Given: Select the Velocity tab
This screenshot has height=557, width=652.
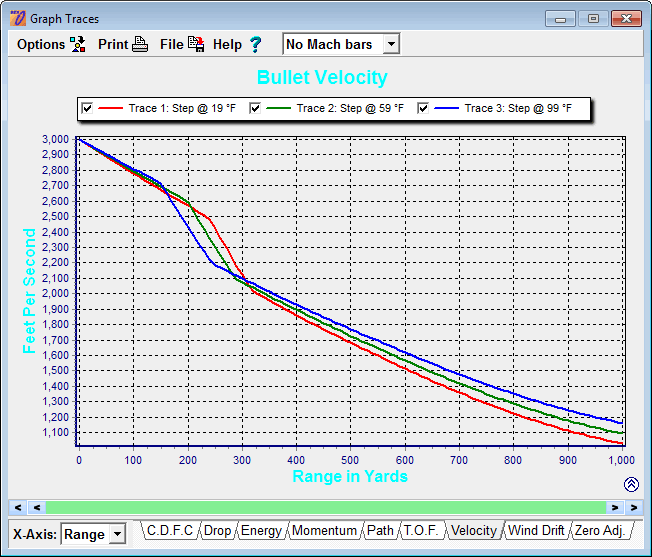Looking at the screenshot, I should pyautogui.click(x=474, y=530).
